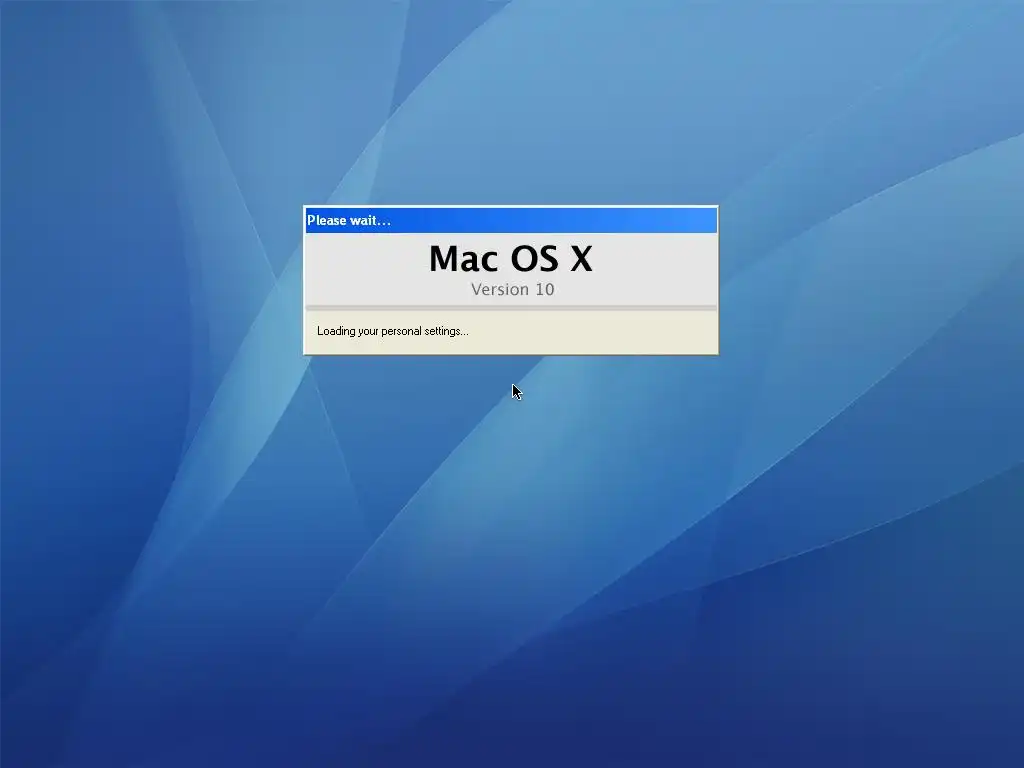The image size is (1024, 768).
Task: Click the 'Version 10' text
Action: 513,289
